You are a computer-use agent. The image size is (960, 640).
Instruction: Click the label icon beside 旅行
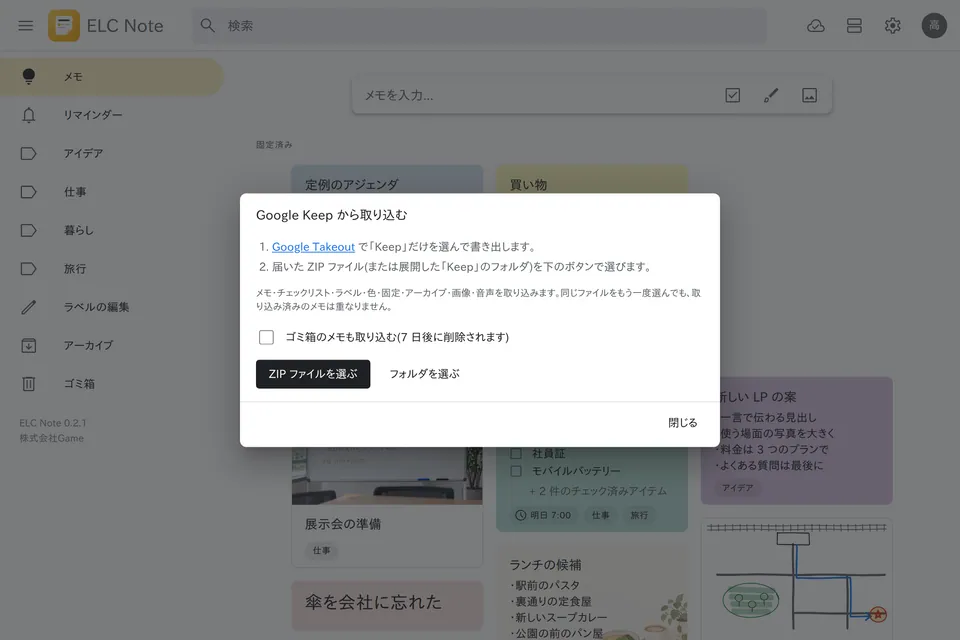pos(29,268)
